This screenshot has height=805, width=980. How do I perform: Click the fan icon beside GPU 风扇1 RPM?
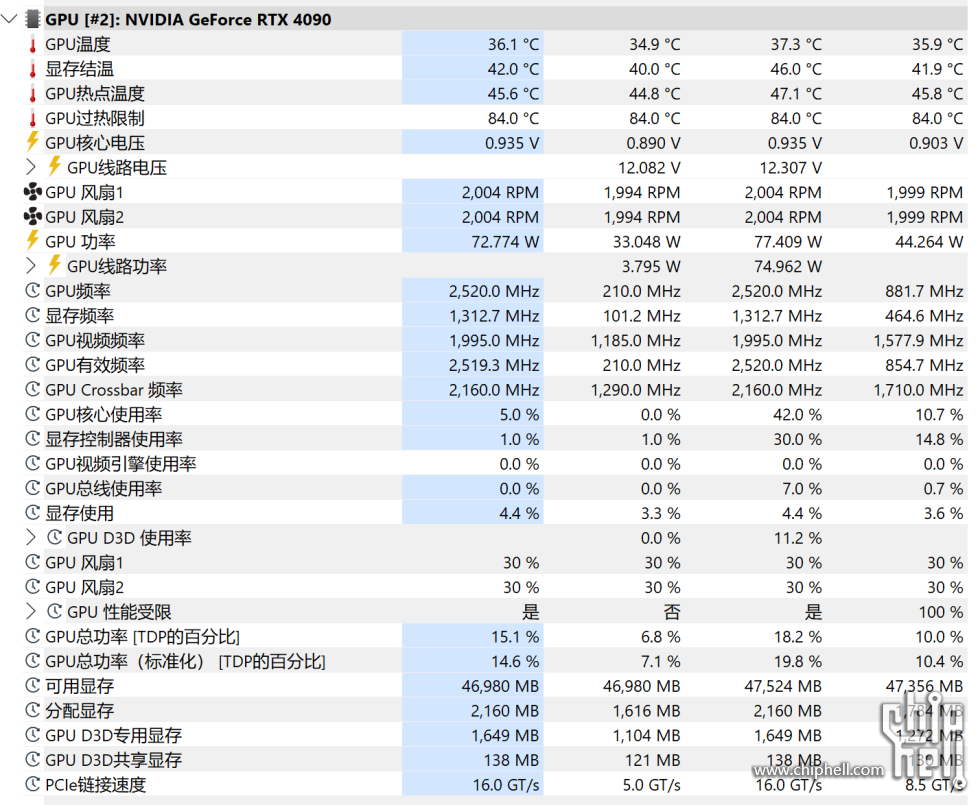32,192
